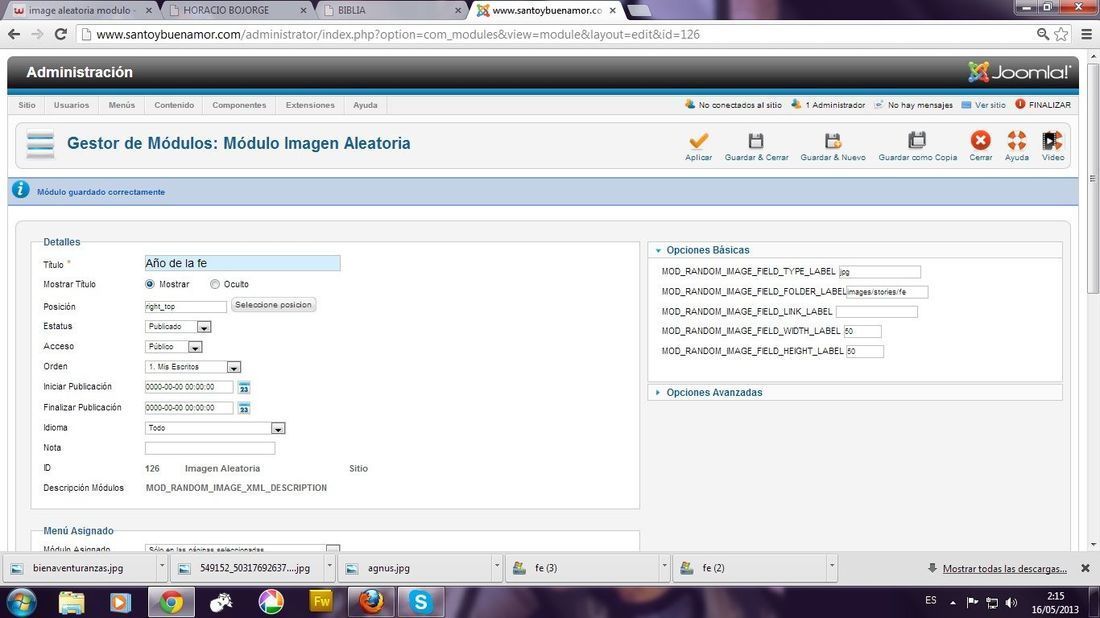
Task: Open the Acceso Público dropdown
Action: tap(173, 347)
